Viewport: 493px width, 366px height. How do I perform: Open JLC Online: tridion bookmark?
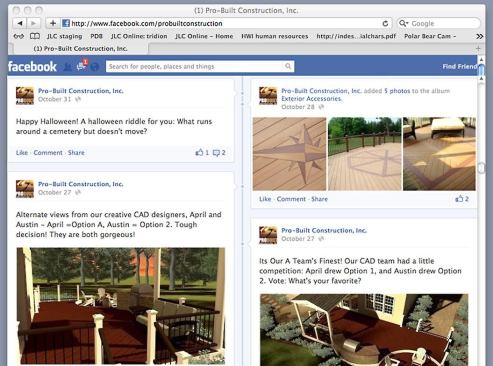139,36
